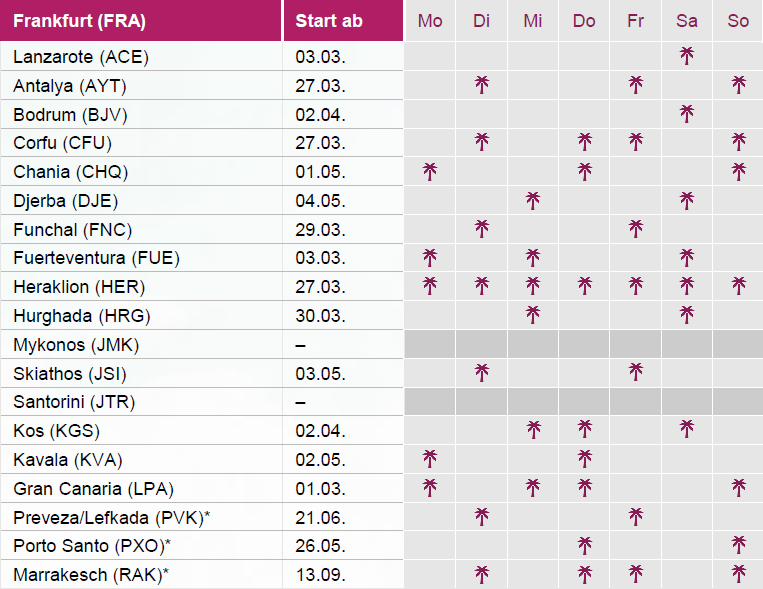
Task: Click the Kavala Thursday palm icon
Action: tap(584, 459)
